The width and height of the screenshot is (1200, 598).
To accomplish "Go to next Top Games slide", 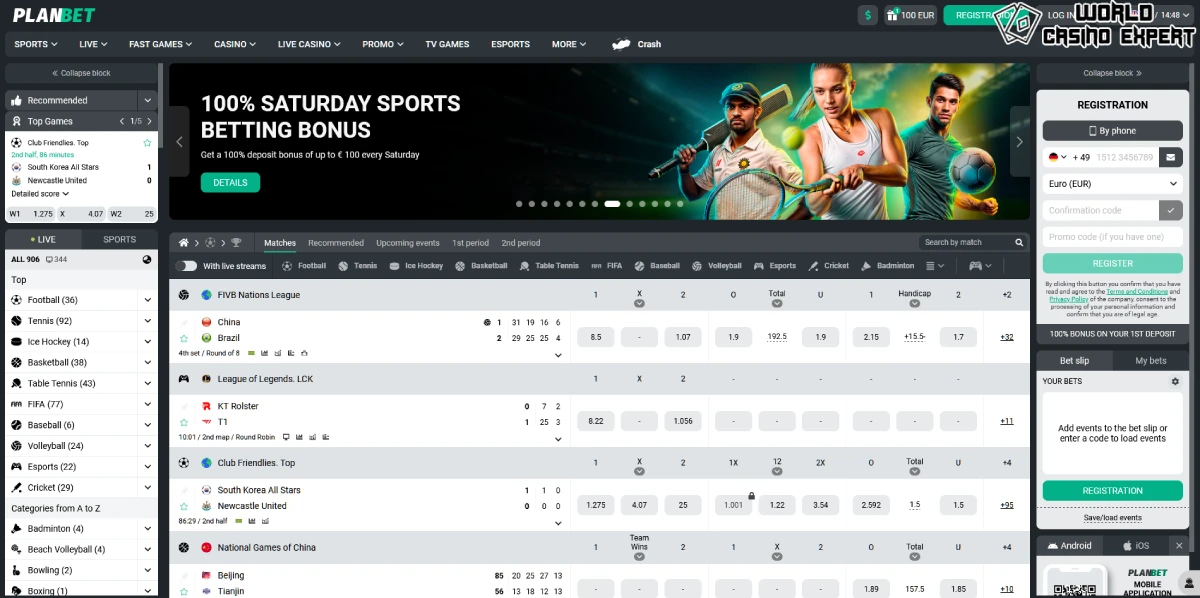I will tap(148, 121).
